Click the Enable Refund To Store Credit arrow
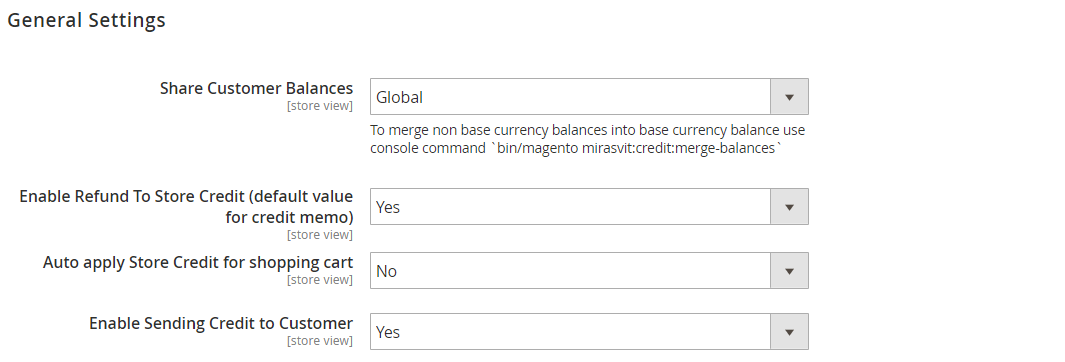The image size is (1065, 362). pos(789,207)
